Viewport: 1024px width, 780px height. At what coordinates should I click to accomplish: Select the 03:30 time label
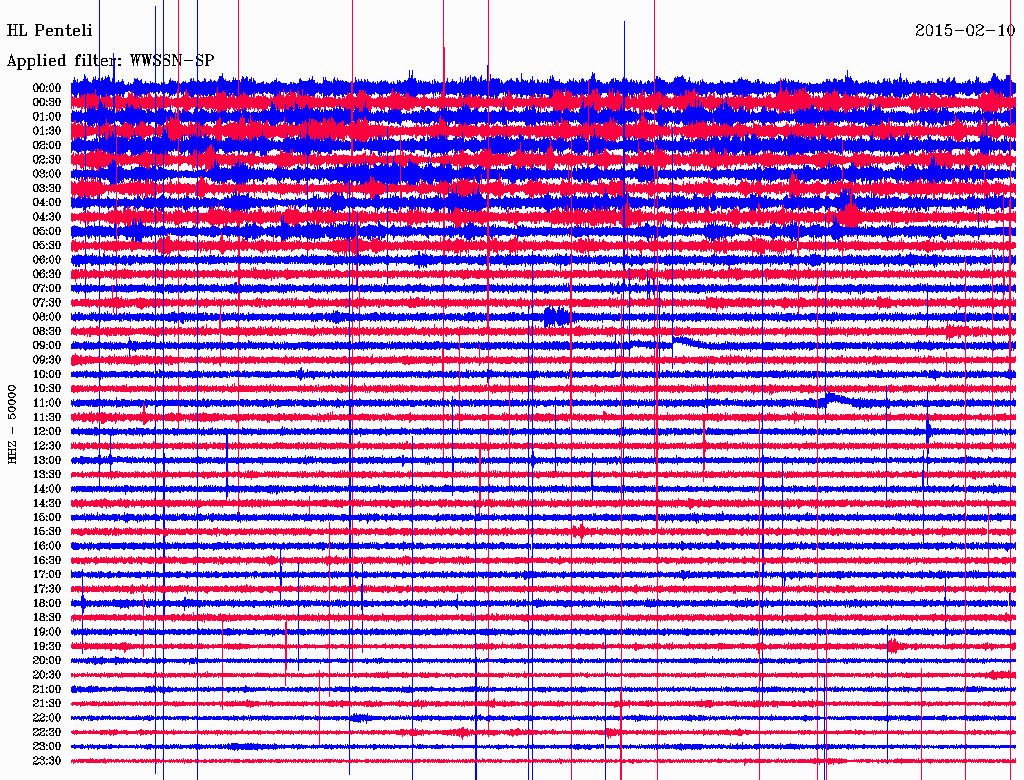coord(47,188)
